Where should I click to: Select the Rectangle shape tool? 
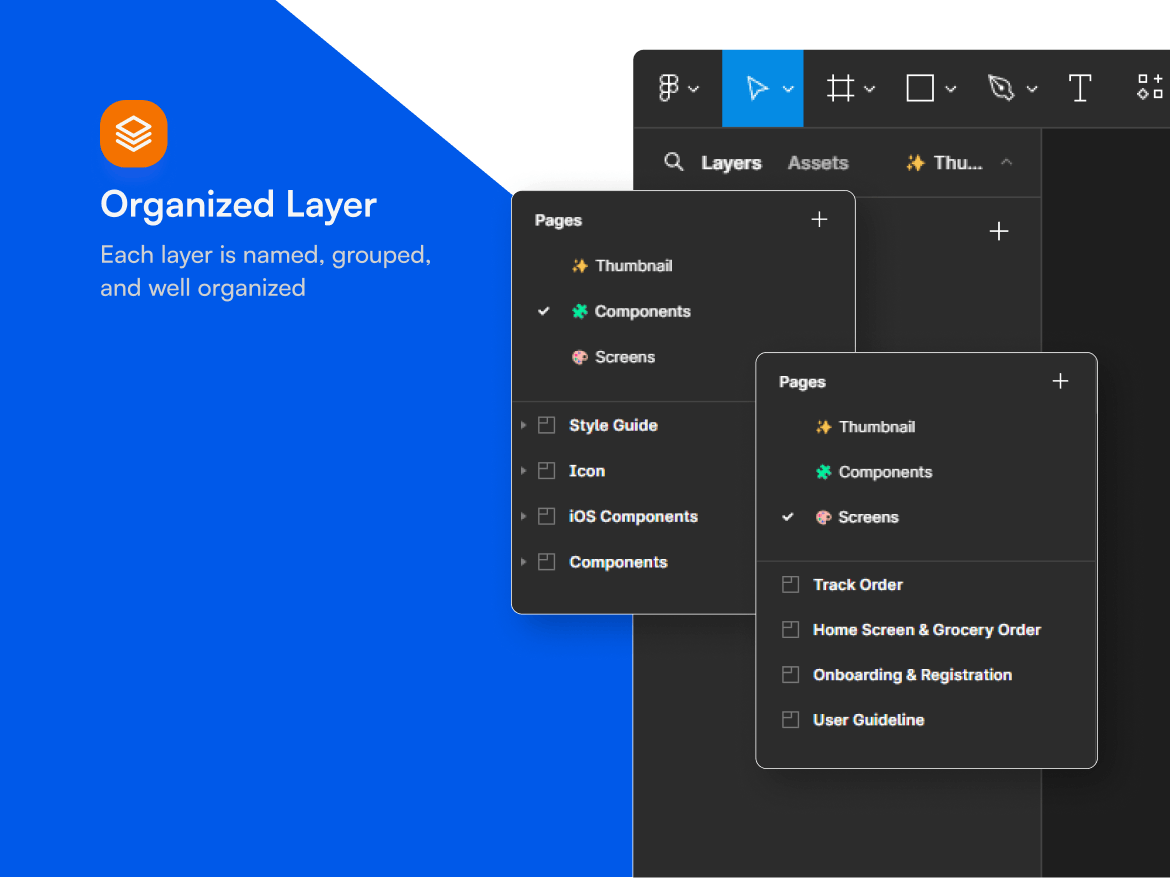920,88
